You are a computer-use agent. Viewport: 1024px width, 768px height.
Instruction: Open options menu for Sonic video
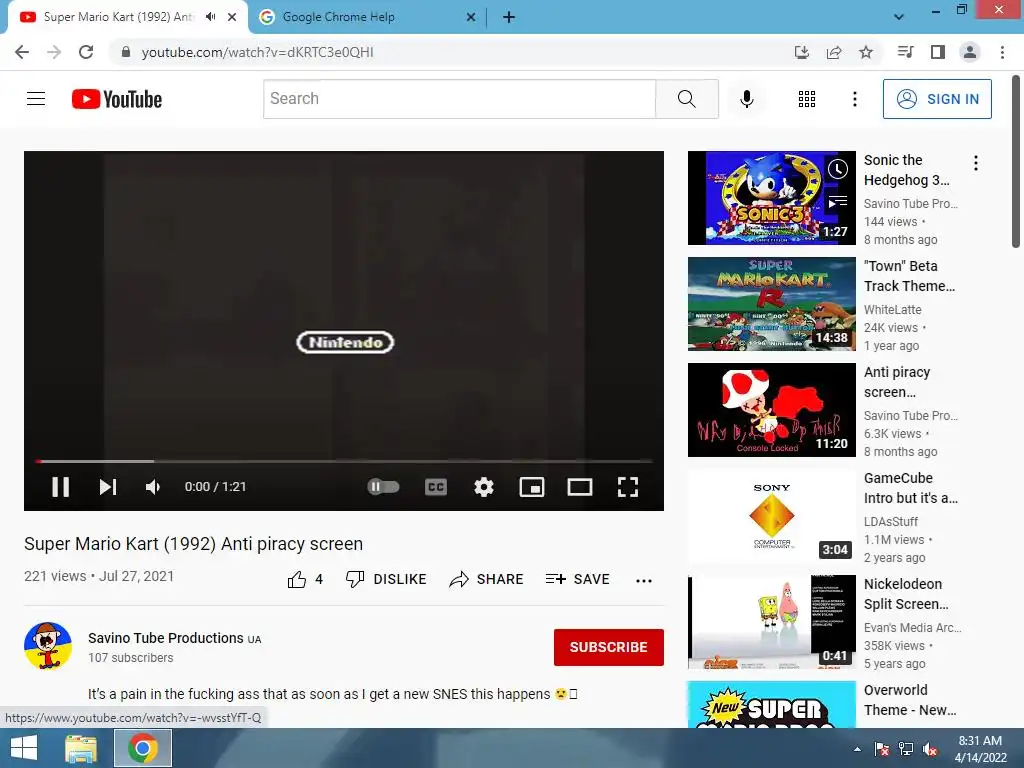pos(976,163)
